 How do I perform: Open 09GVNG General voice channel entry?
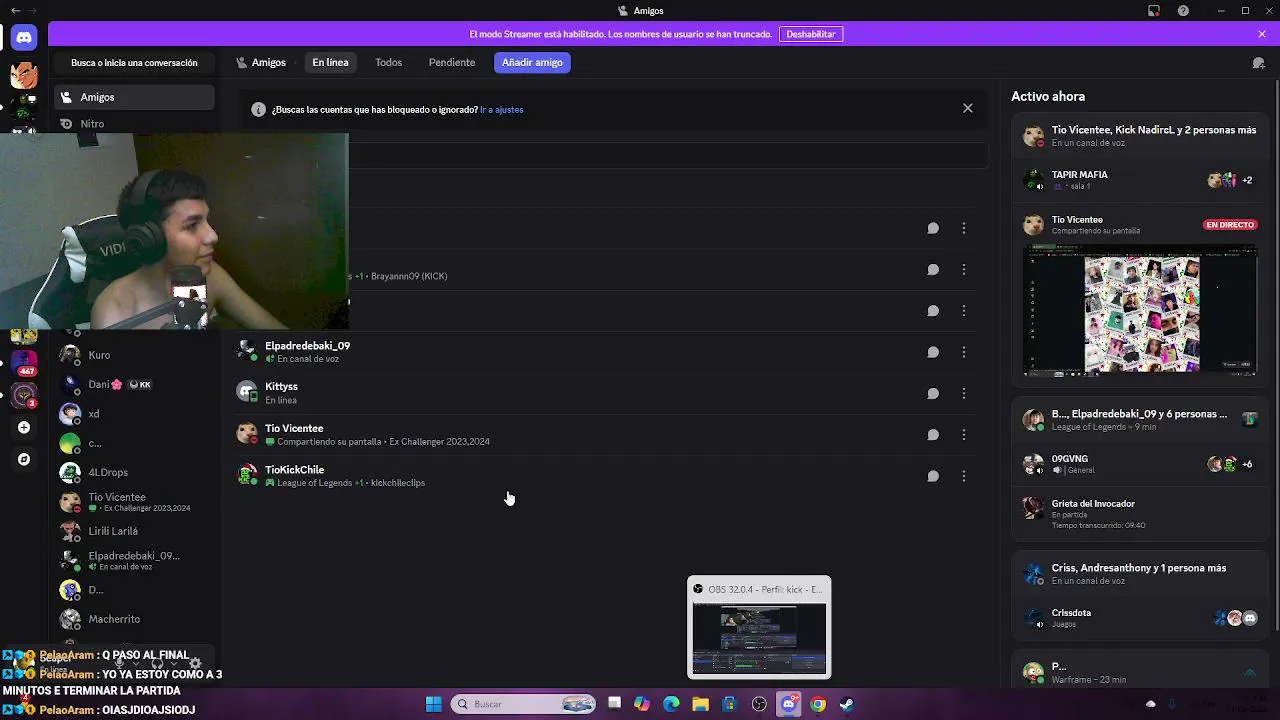click(x=1140, y=464)
